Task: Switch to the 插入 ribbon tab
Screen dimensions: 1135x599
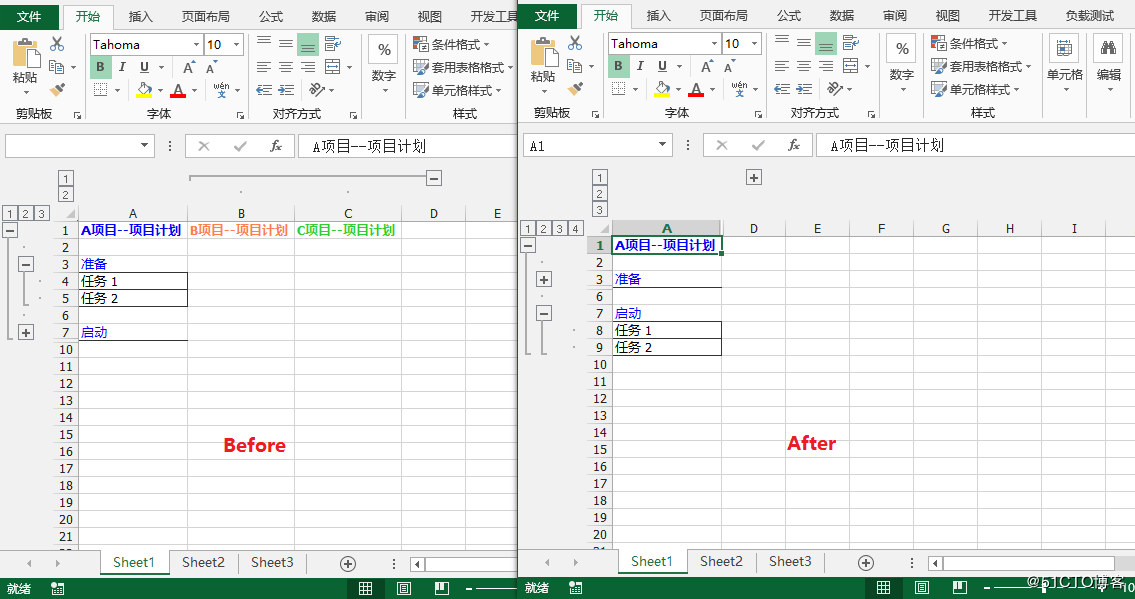Action: point(139,16)
